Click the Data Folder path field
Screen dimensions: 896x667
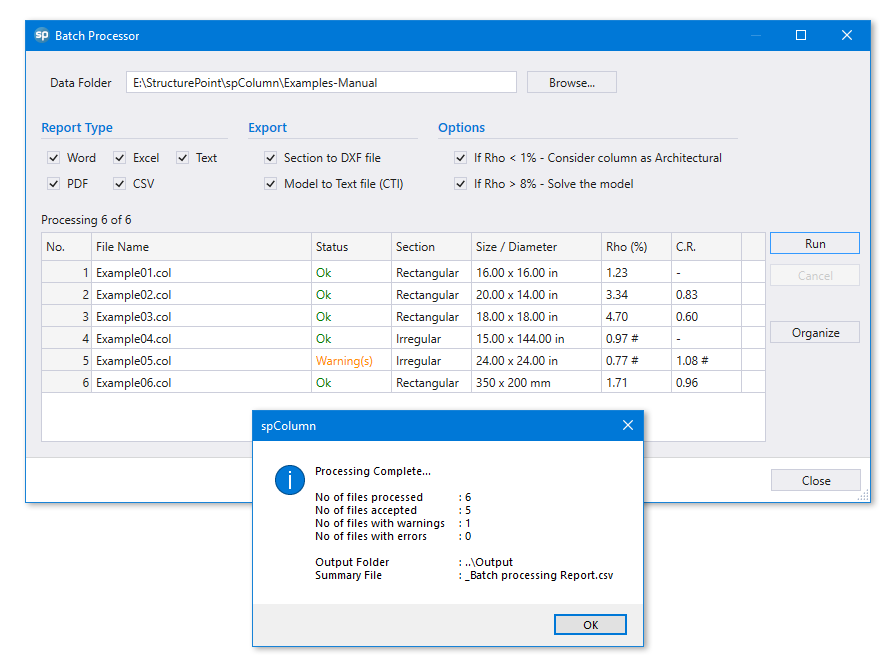point(321,83)
